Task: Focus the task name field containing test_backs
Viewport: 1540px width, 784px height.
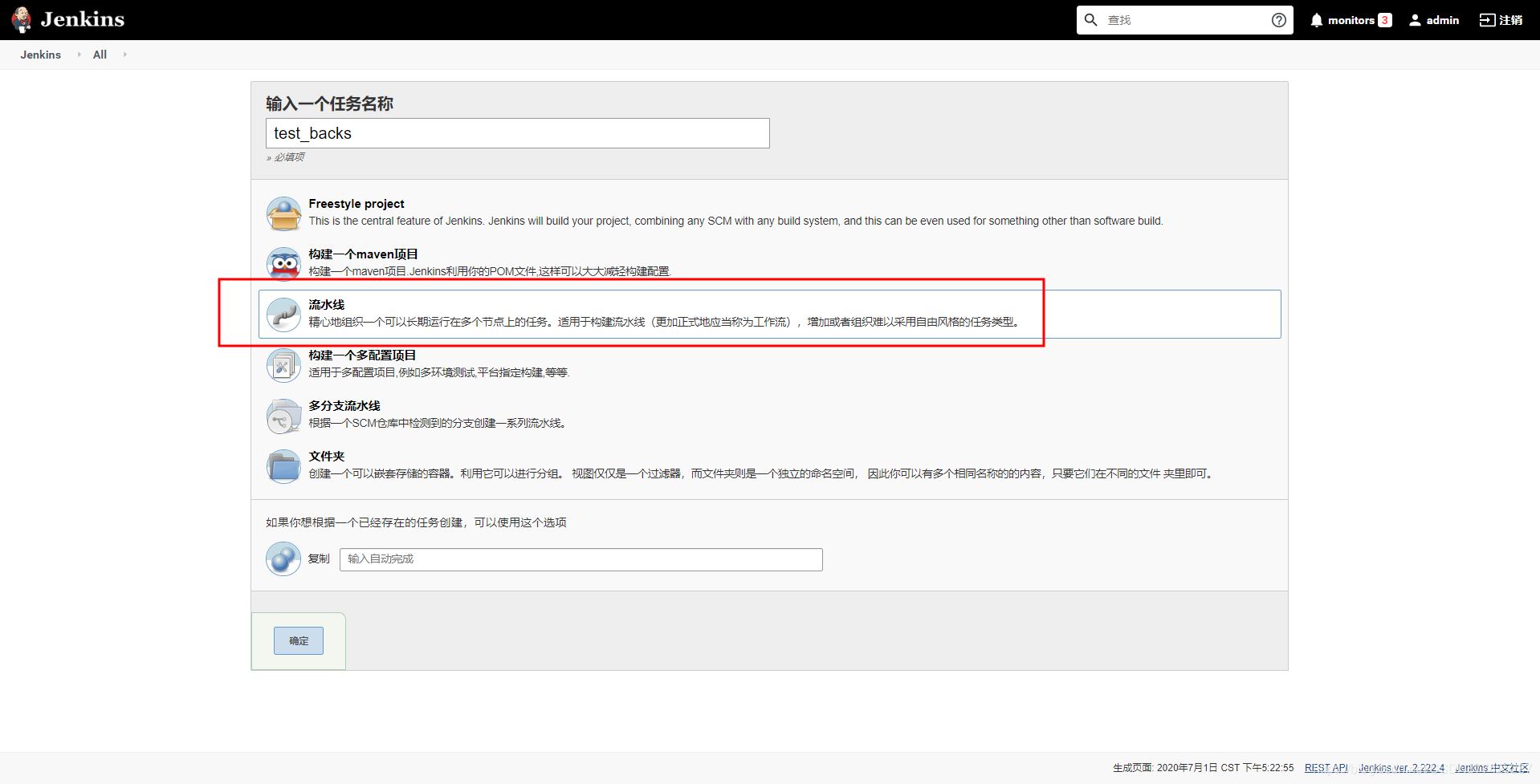Action: click(x=517, y=133)
